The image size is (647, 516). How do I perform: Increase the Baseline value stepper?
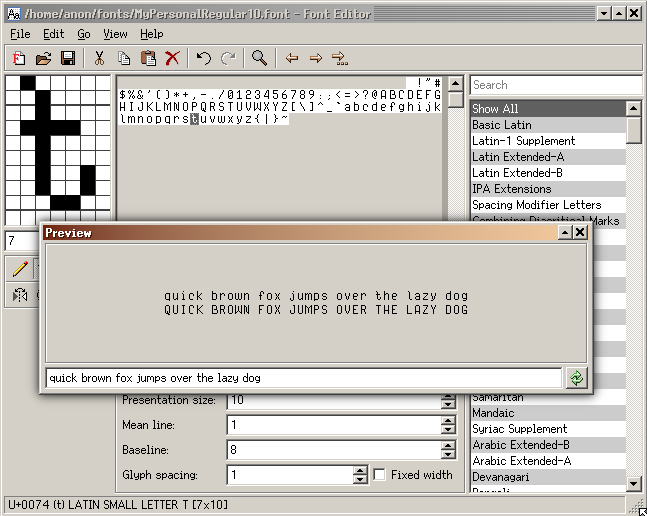(448, 446)
